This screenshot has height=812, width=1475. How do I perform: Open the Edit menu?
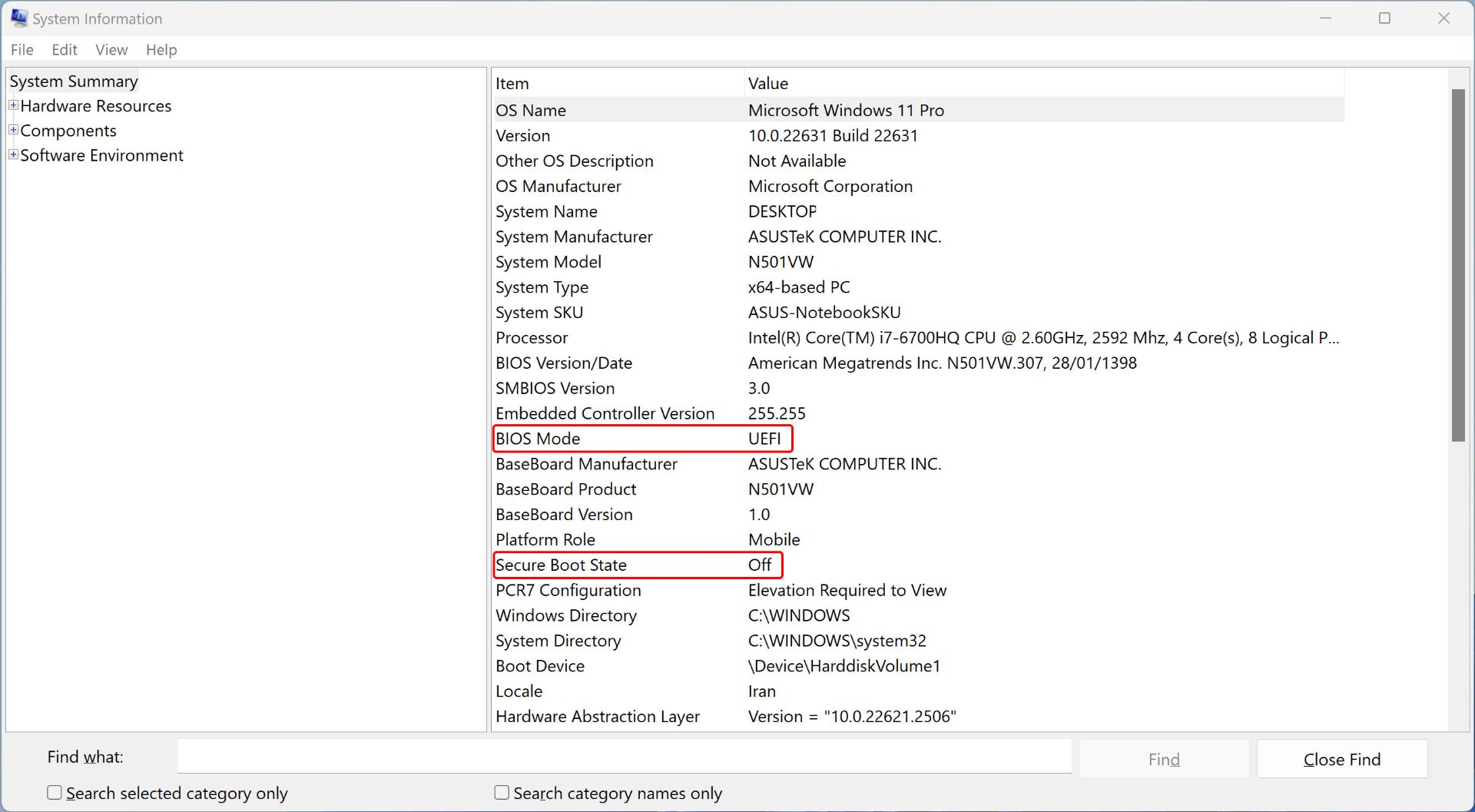[x=64, y=49]
